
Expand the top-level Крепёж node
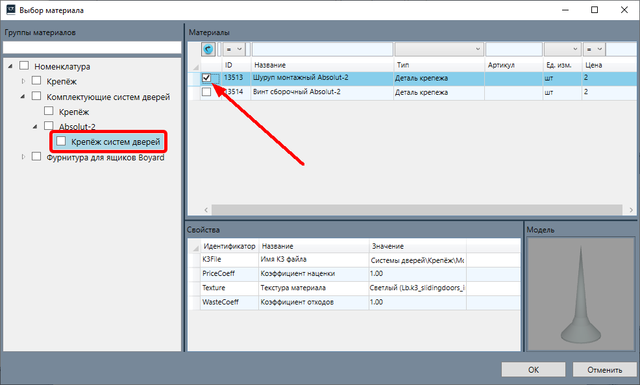click(23, 81)
